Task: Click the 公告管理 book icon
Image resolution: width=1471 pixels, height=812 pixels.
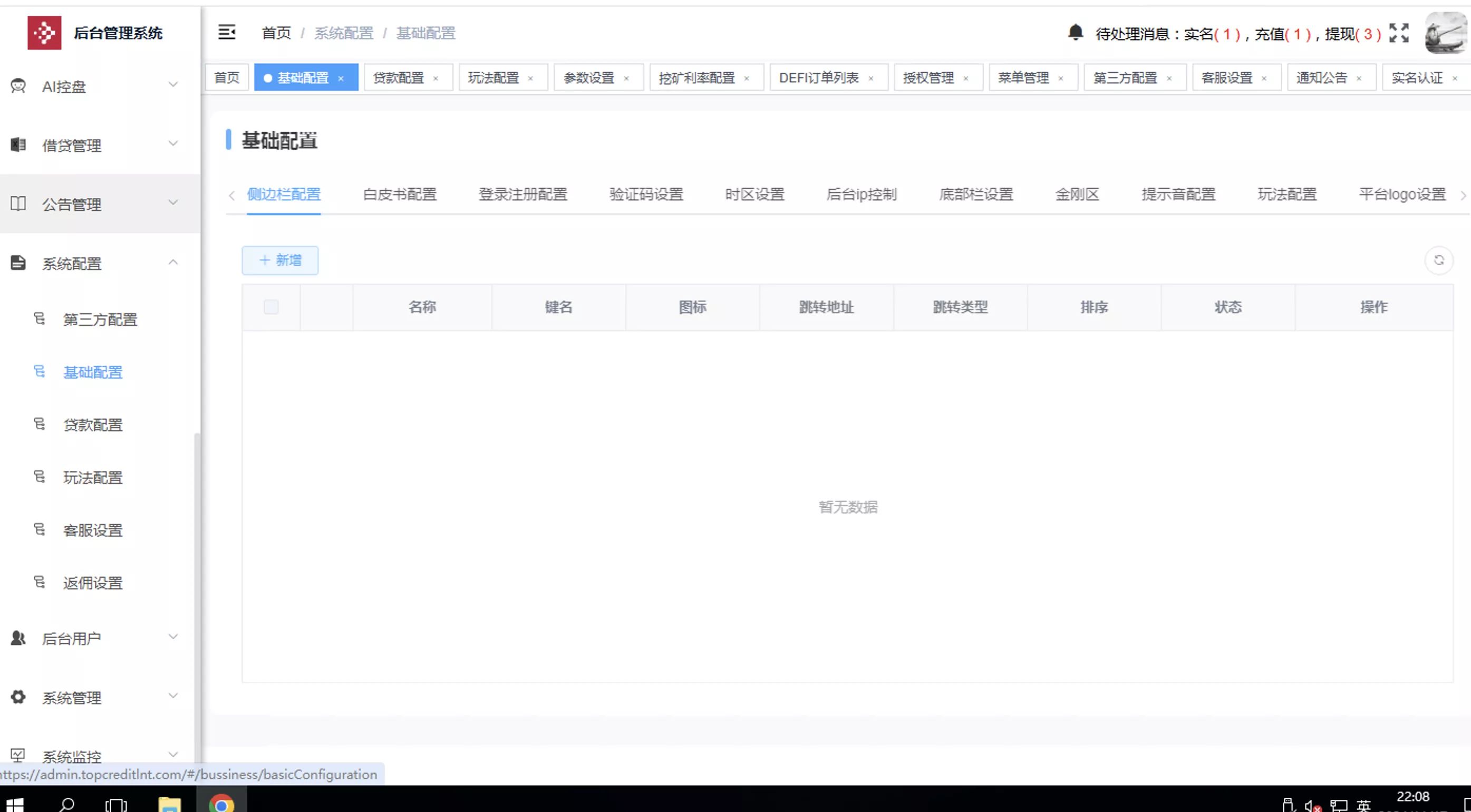Action: click(x=18, y=204)
